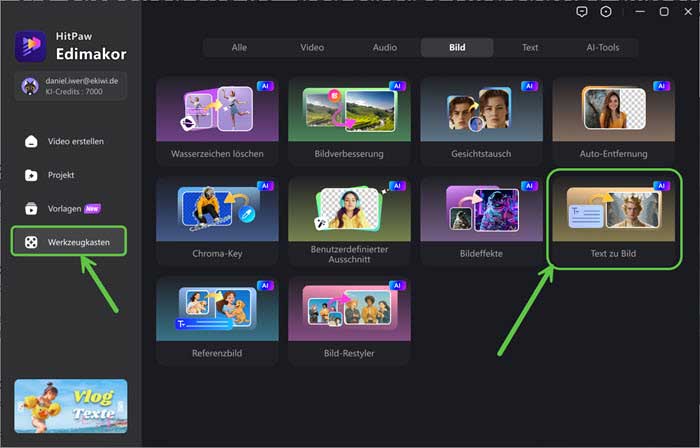Select the Gesichtstausch face swap tool
Screen dimensions: 700x448
480,123
